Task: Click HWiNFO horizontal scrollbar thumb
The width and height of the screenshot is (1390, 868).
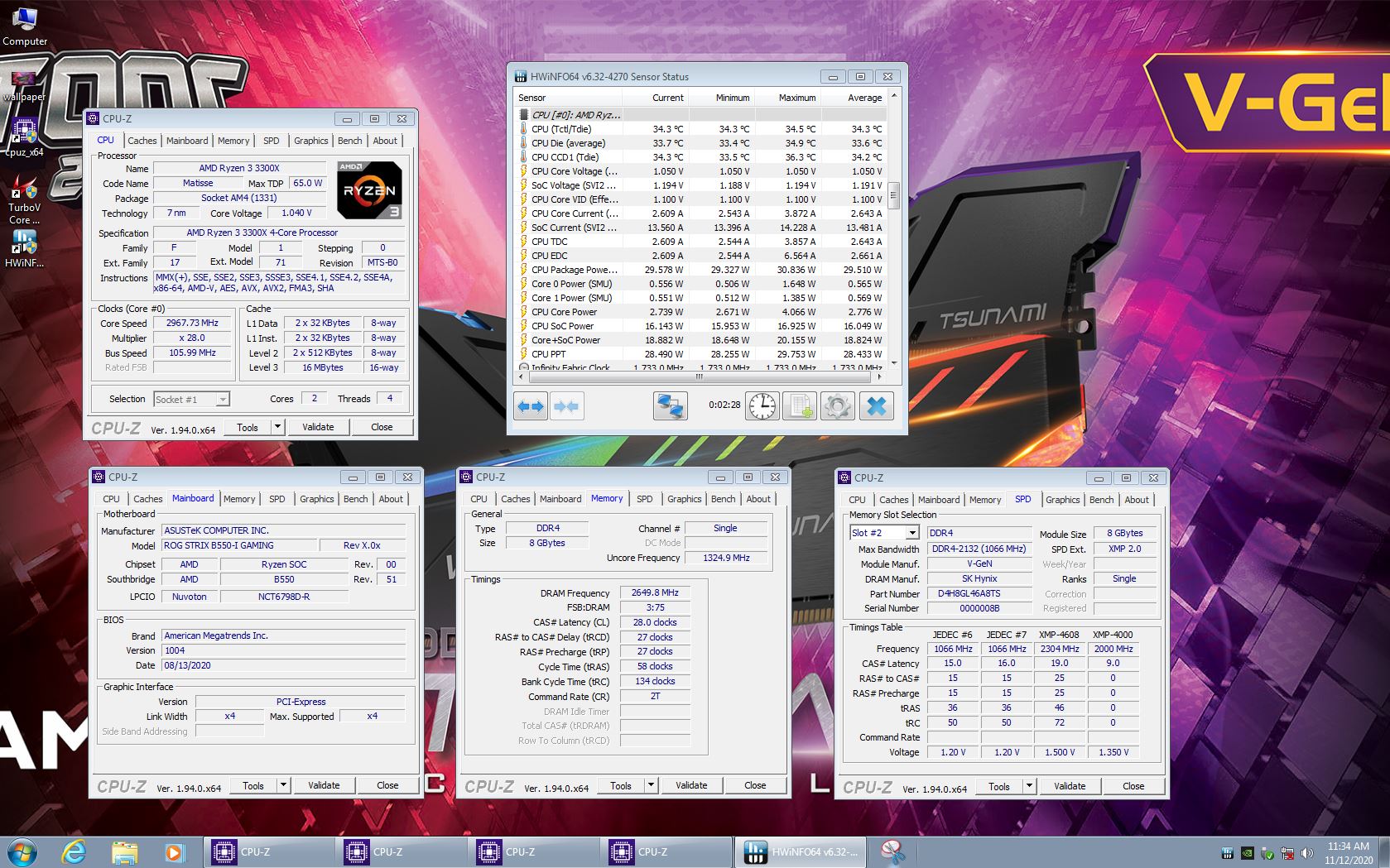Action: 700,376
